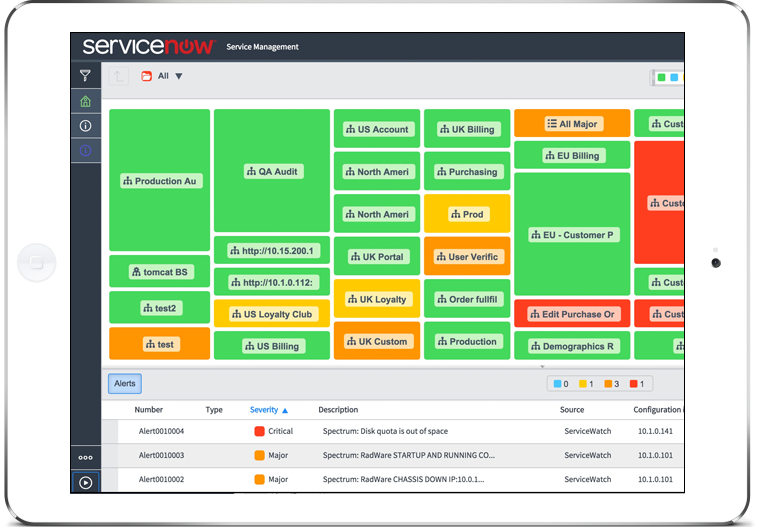Viewport: 760px width, 527px height.
Task: Sort by the Source column header
Action: pyautogui.click(x=572, y=410)
